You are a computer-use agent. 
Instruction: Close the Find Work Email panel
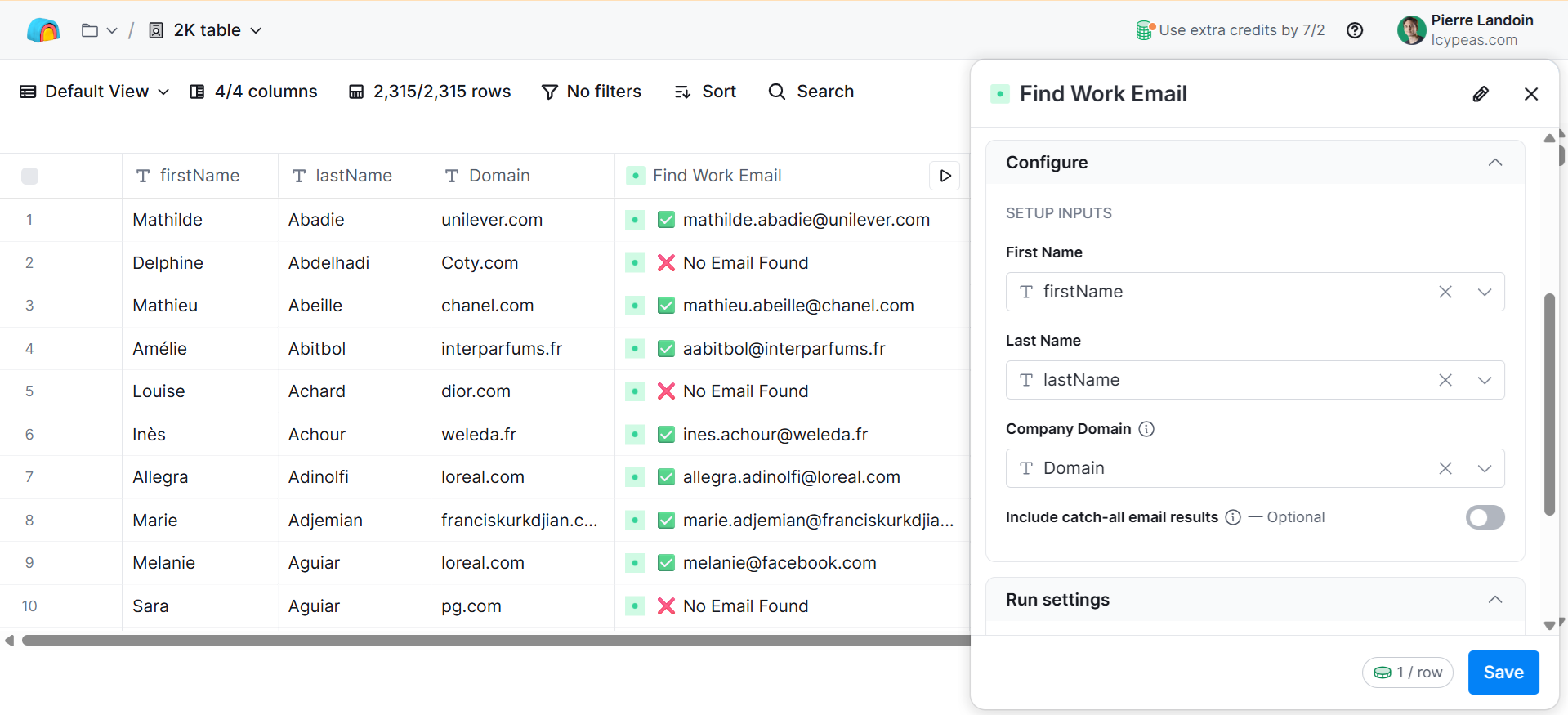point(1531,94)
